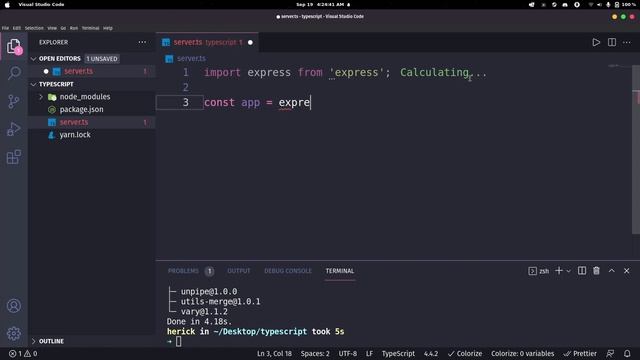Open the zsh terminal shell indicator
The height and width of the screenshot is (360, 640).
pyautogui.click(x=538, y=271)
